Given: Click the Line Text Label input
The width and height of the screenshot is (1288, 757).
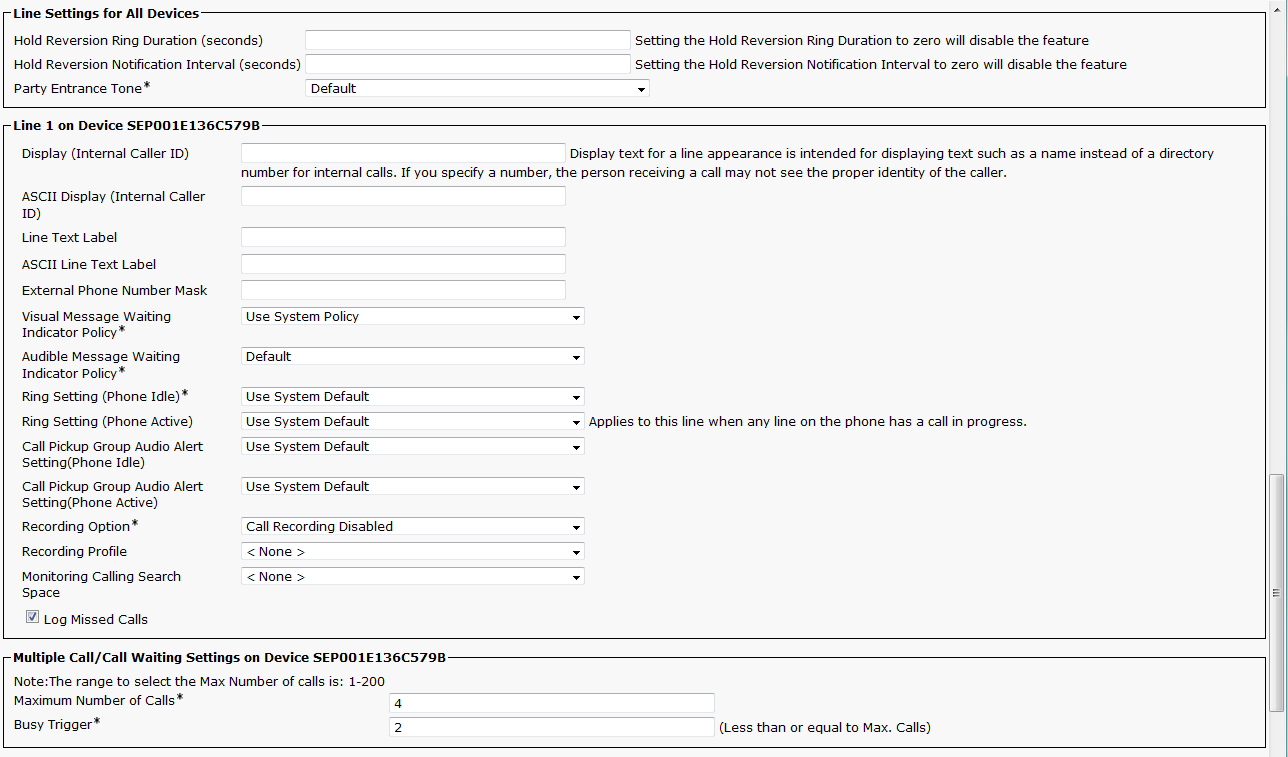Looking at the screenshot, I should (403, 238).
